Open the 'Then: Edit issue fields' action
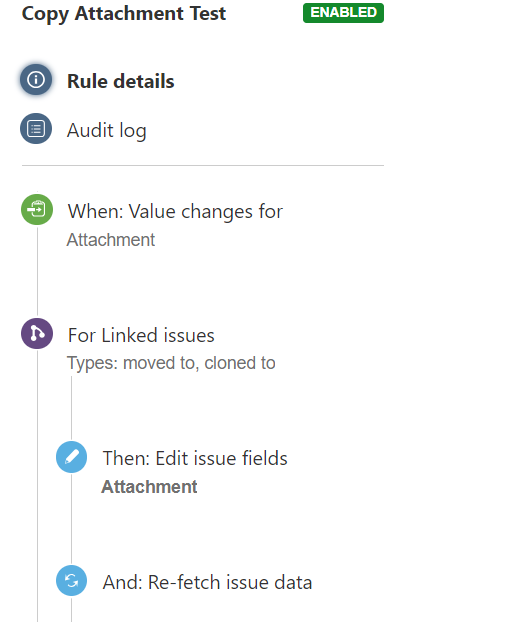 point(195,459)
